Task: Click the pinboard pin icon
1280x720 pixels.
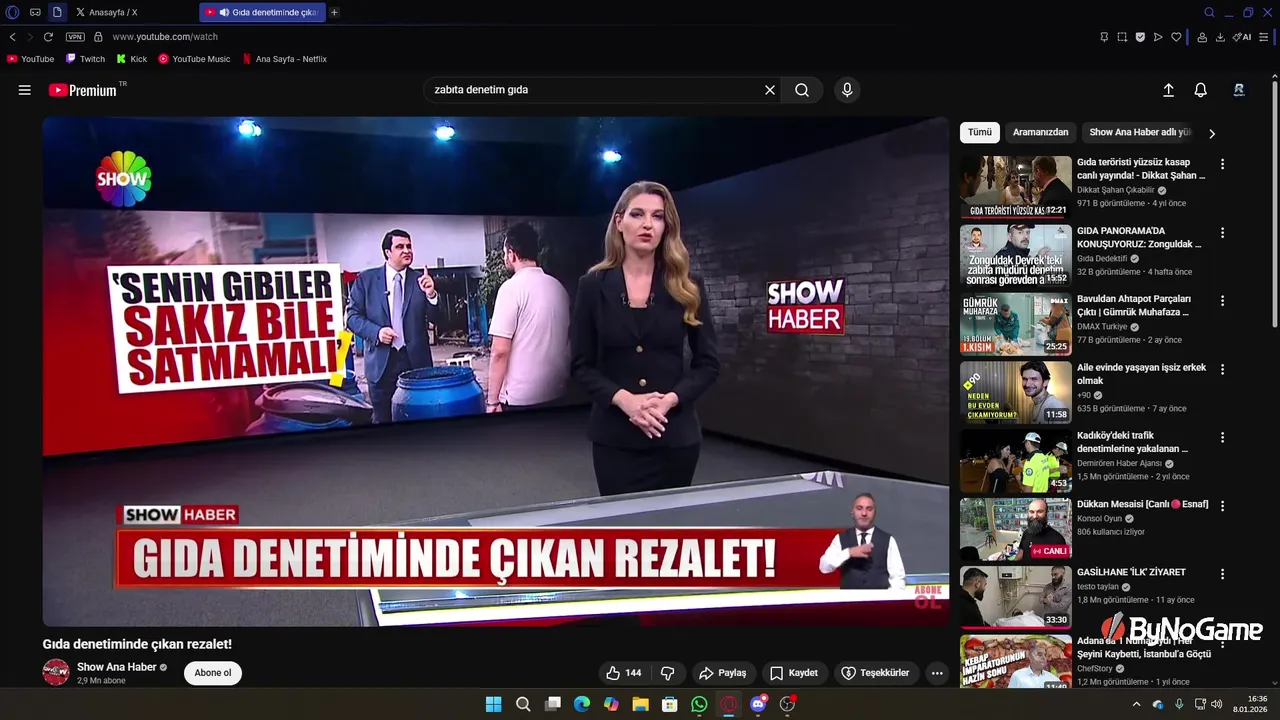Action: (x=1104, y=37)
